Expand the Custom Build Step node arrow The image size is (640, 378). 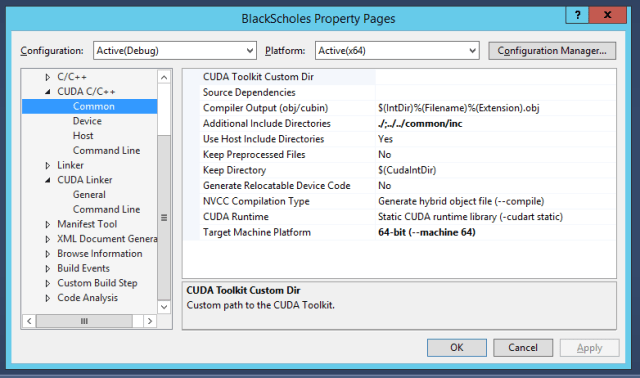click(x=48, y=283)
